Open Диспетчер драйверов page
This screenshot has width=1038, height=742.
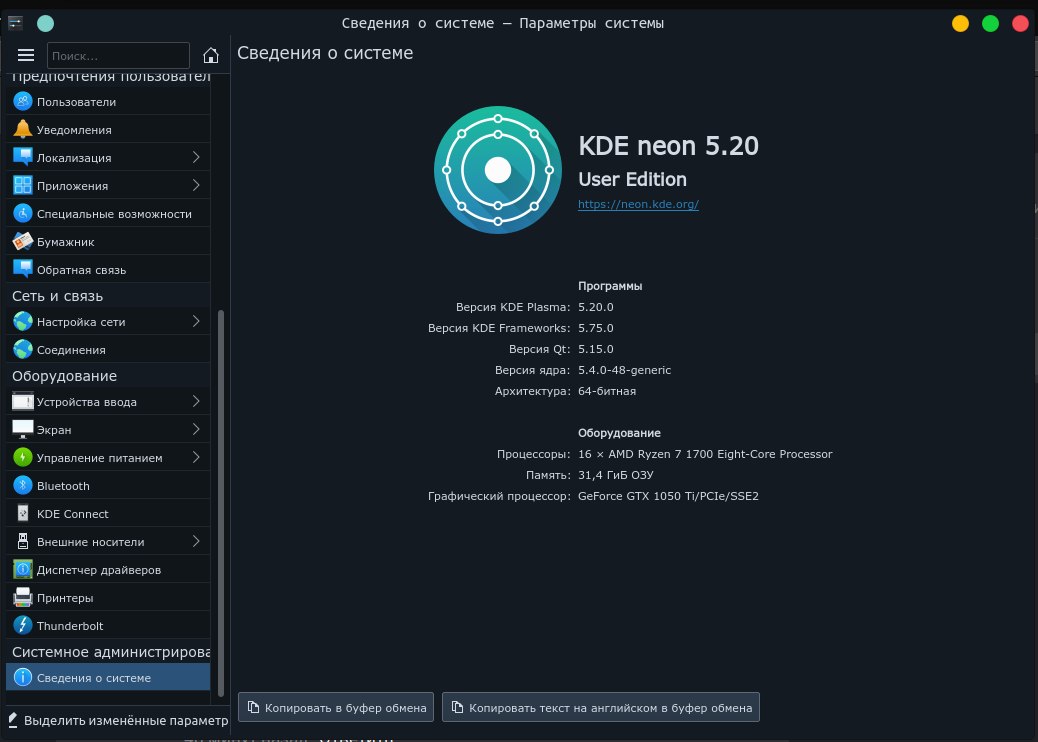[x=108, y=569]
